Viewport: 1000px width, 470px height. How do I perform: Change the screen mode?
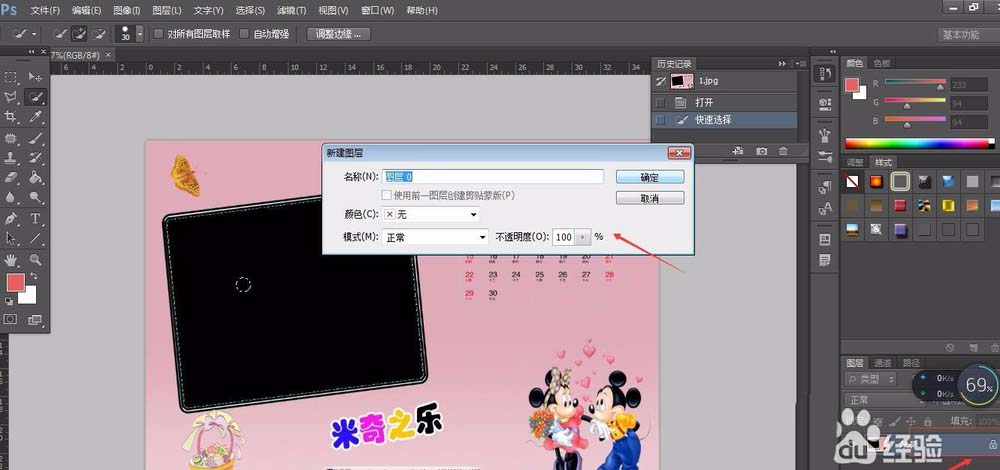tap(35, 319)
